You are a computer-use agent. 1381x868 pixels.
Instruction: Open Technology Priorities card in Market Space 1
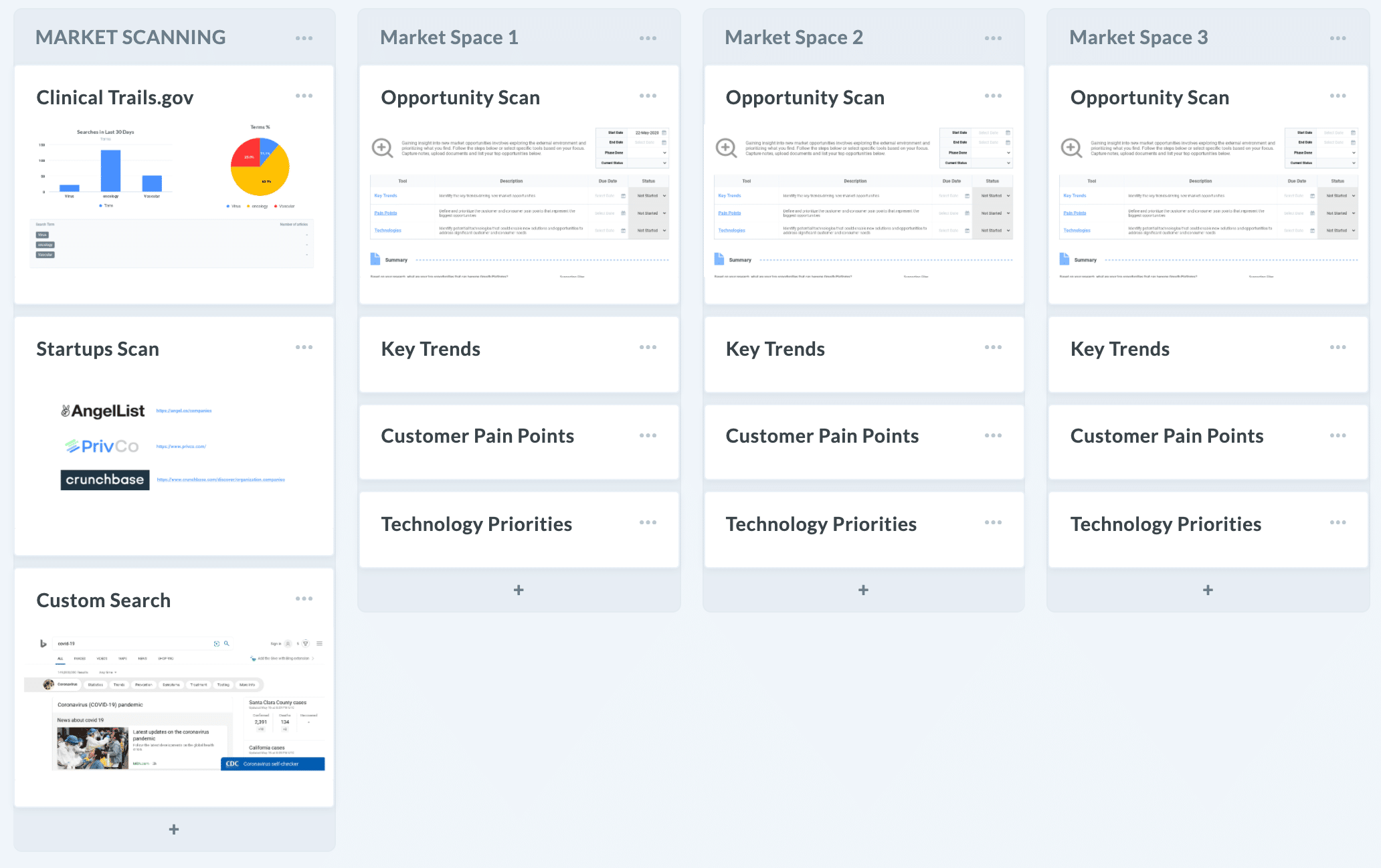tap(519, 530)
